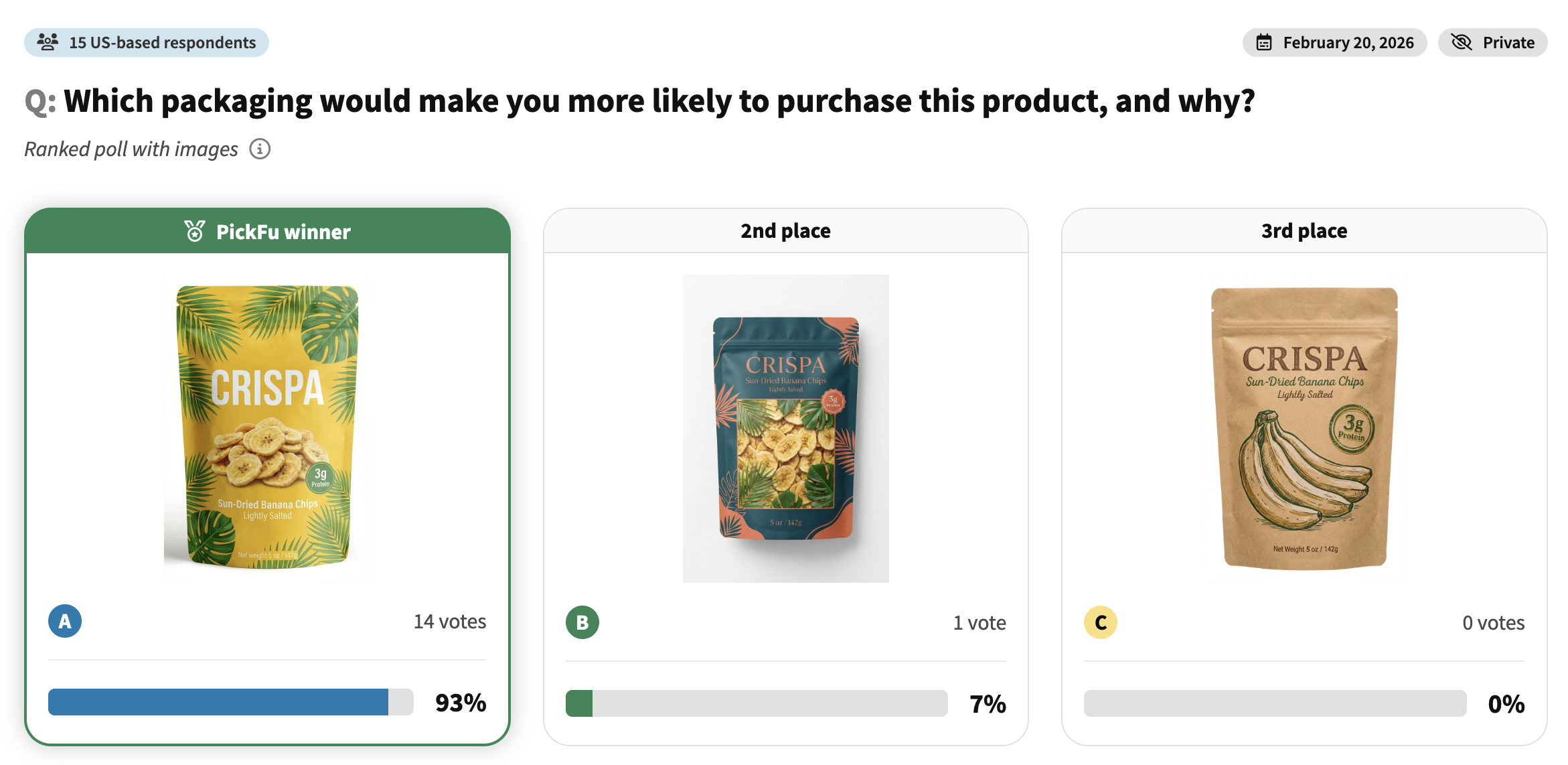The height and width of the screenshot is (765, 1568).
Task: Click the info icon beside Ranked poll
Action: (260, 149)
